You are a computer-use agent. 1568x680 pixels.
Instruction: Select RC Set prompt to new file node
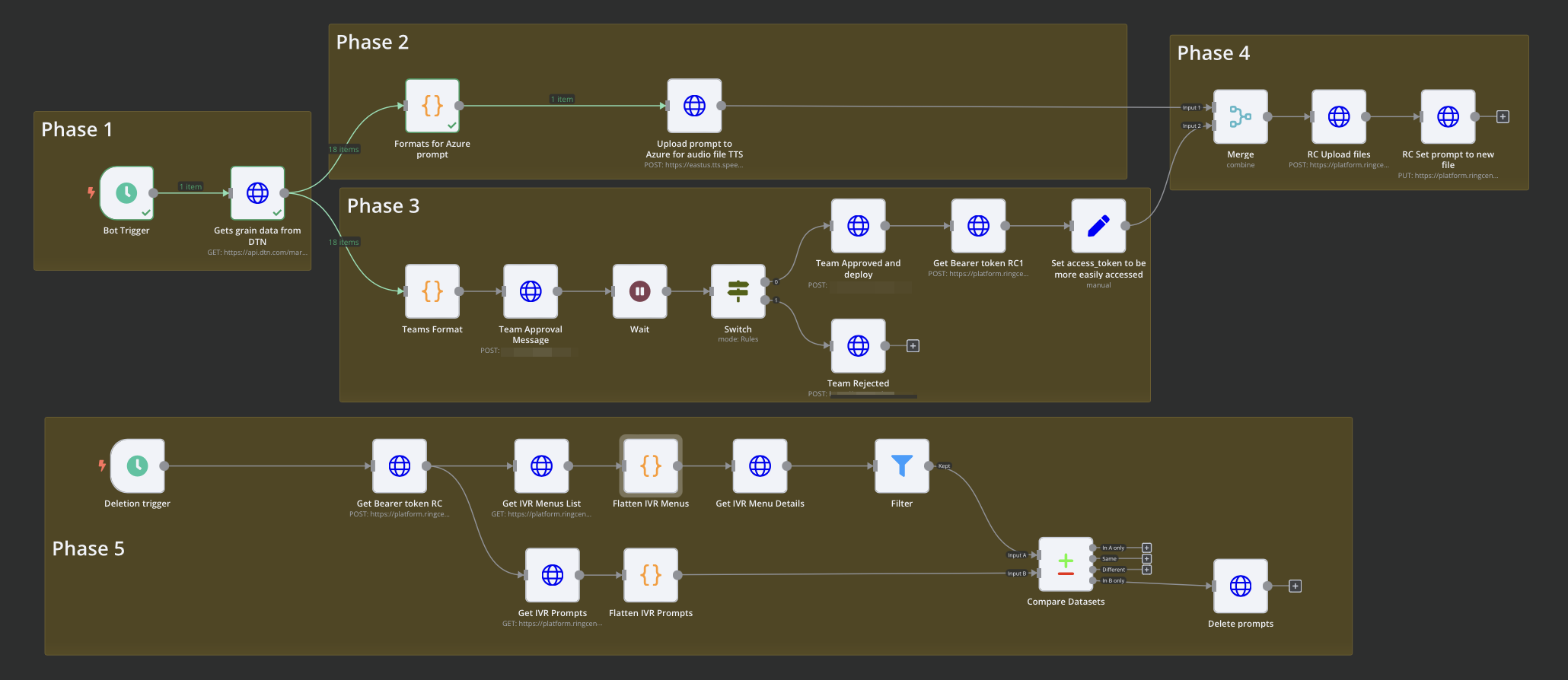pos(1448,116)
